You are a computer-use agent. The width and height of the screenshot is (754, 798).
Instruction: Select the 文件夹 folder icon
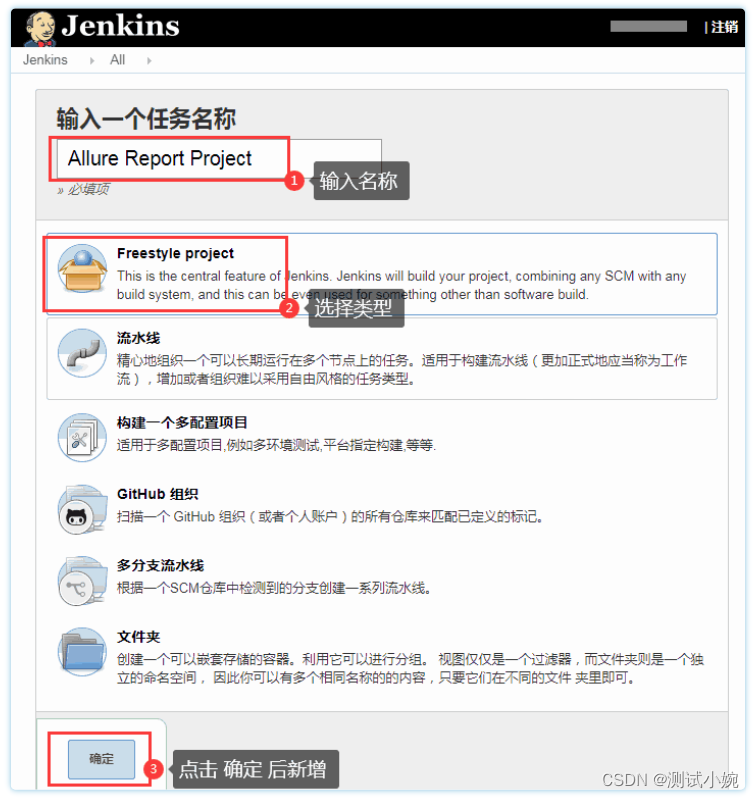82,651
